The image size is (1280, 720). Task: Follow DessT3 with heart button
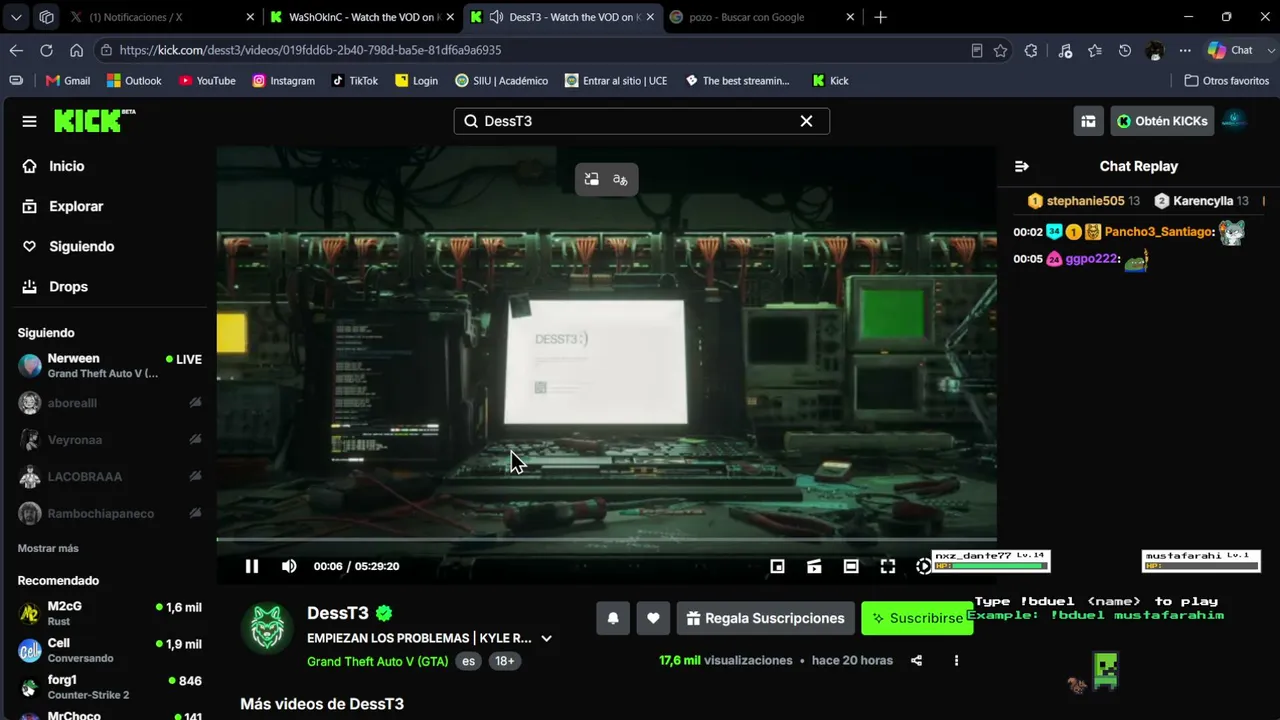coord(653,618)
